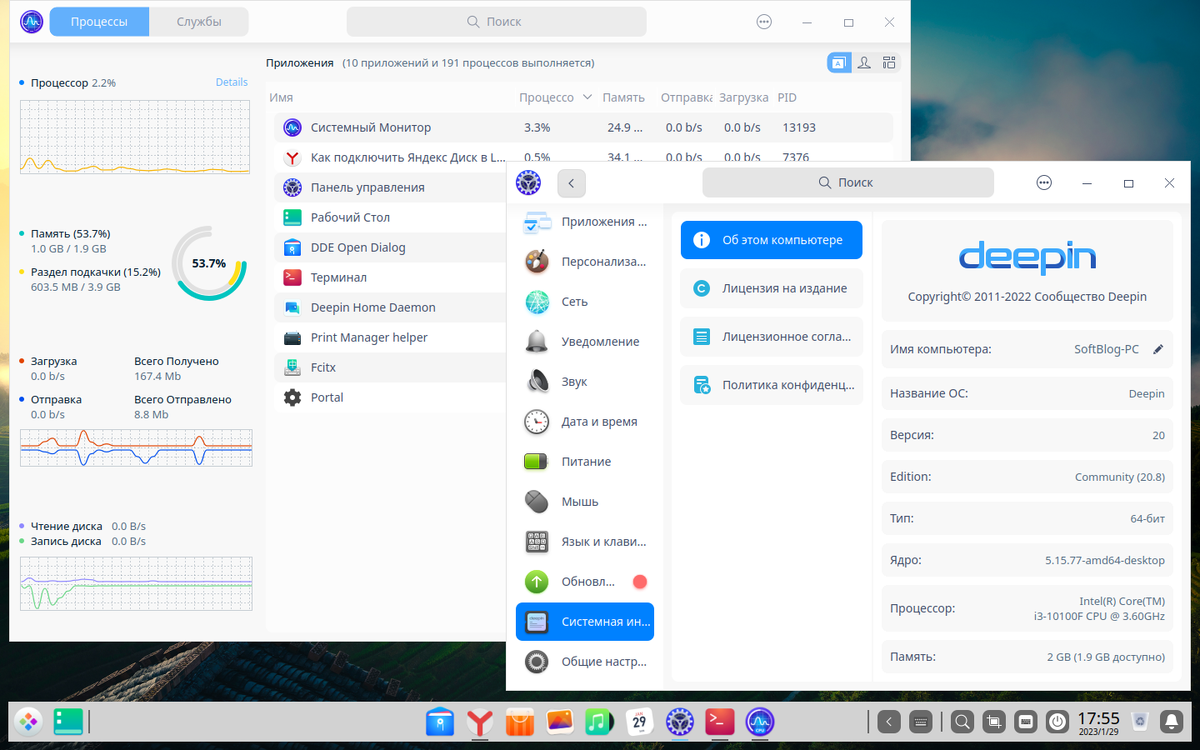
Task: Switch to the Службы tab
Action: point(199,21)
